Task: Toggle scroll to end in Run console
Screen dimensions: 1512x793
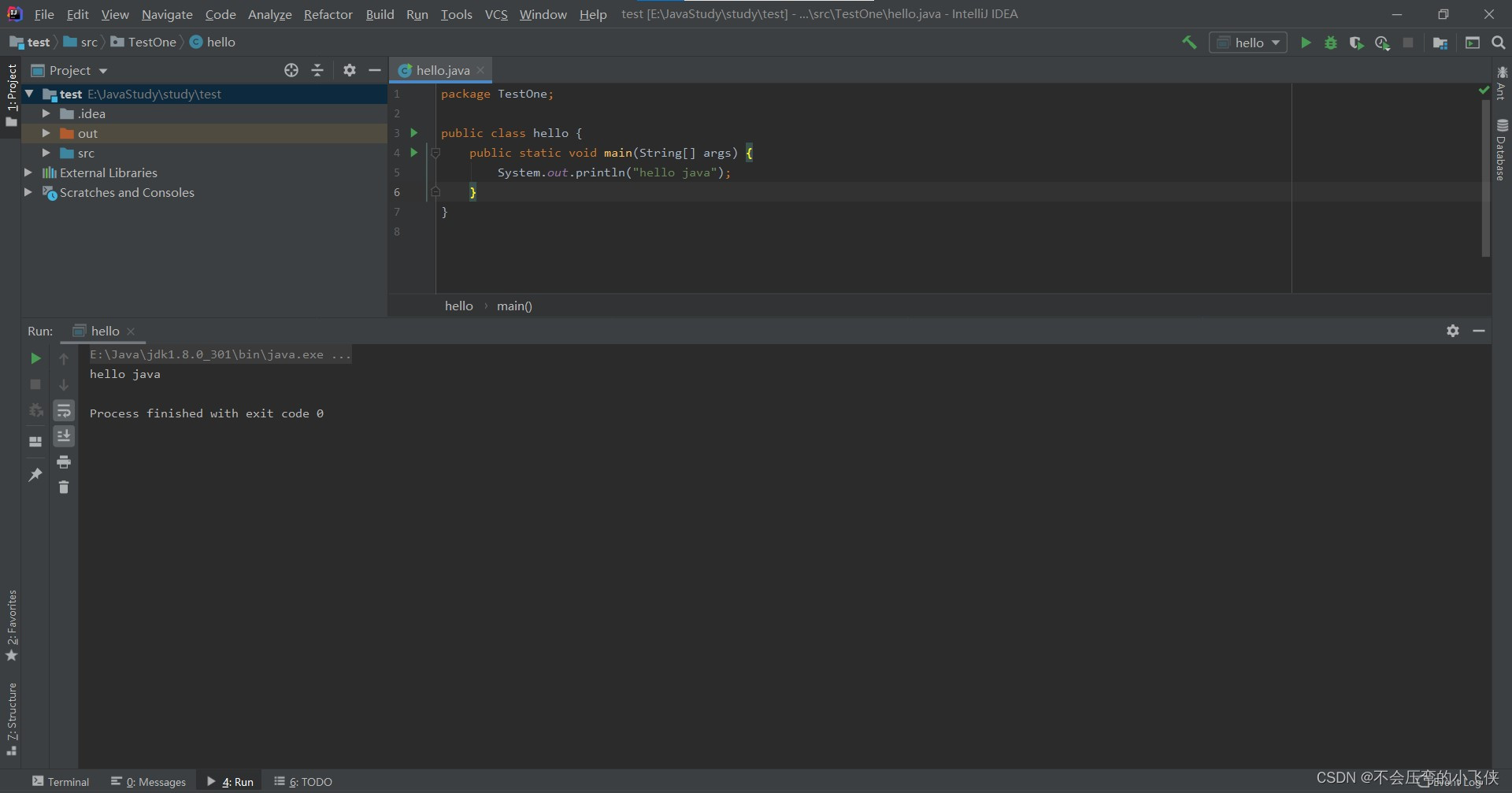Action: point(64,435)
